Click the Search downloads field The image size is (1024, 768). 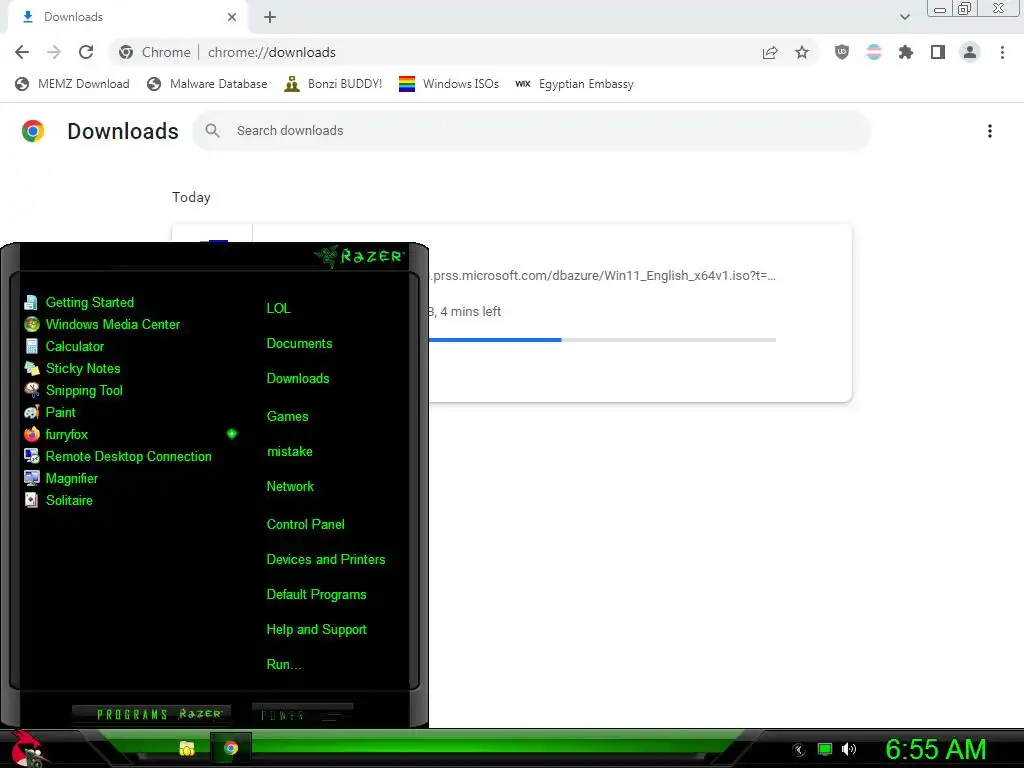click(x=531, y=131)
